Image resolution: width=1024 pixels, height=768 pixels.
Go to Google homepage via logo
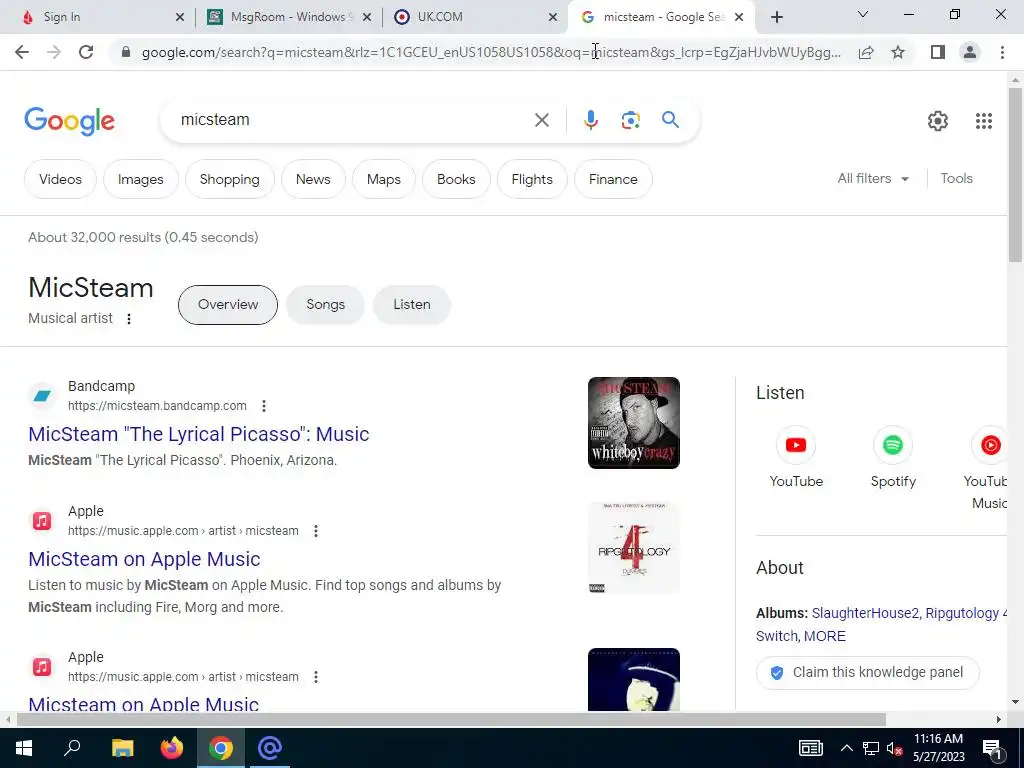click(70, 121)
